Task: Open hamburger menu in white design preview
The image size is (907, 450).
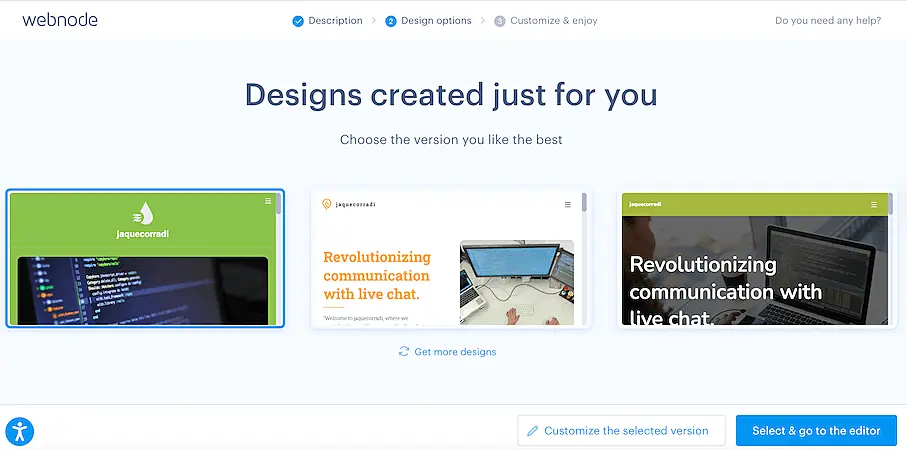Action: tap(567, 204)
